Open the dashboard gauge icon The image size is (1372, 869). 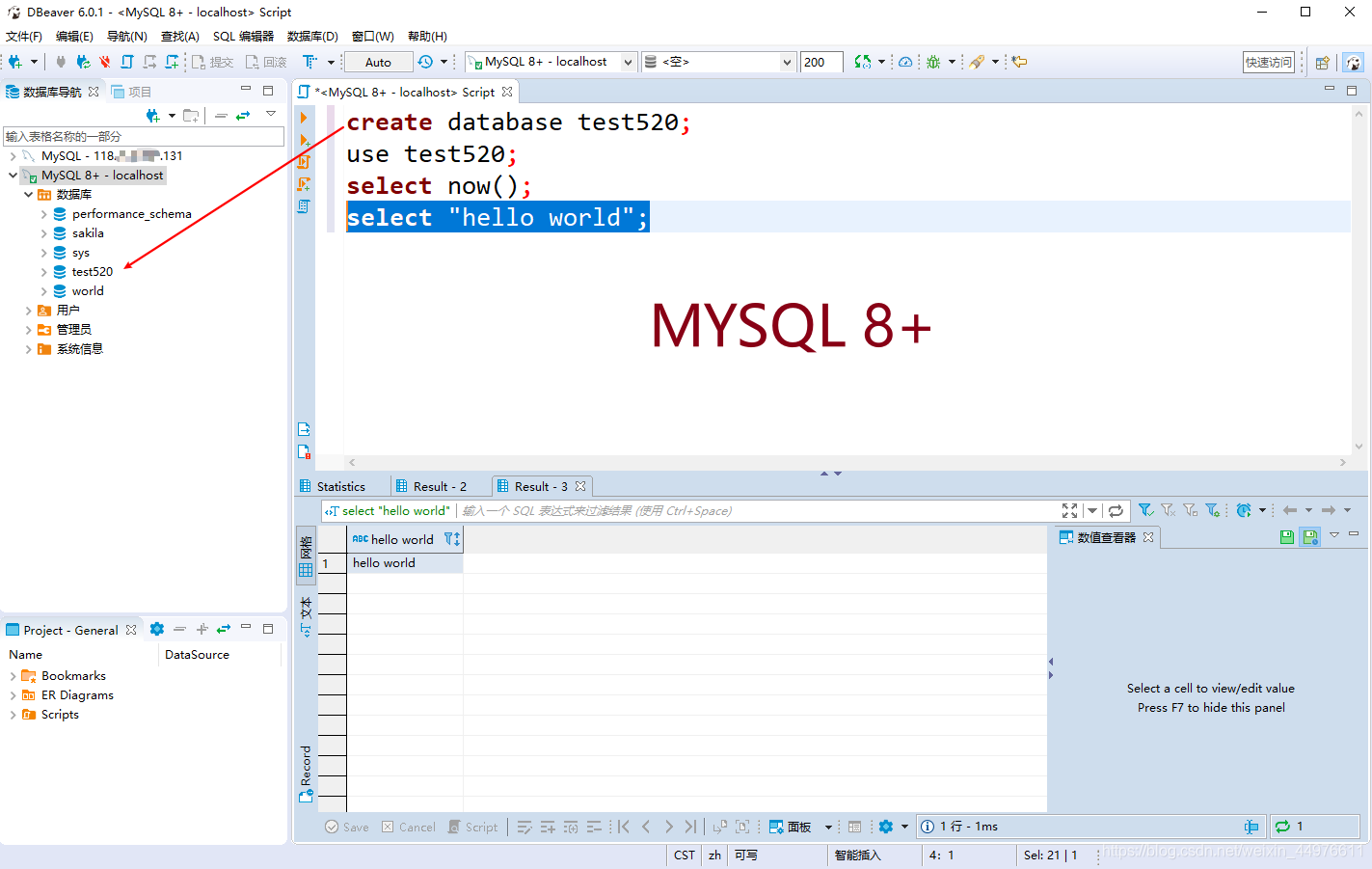(905, 62)
